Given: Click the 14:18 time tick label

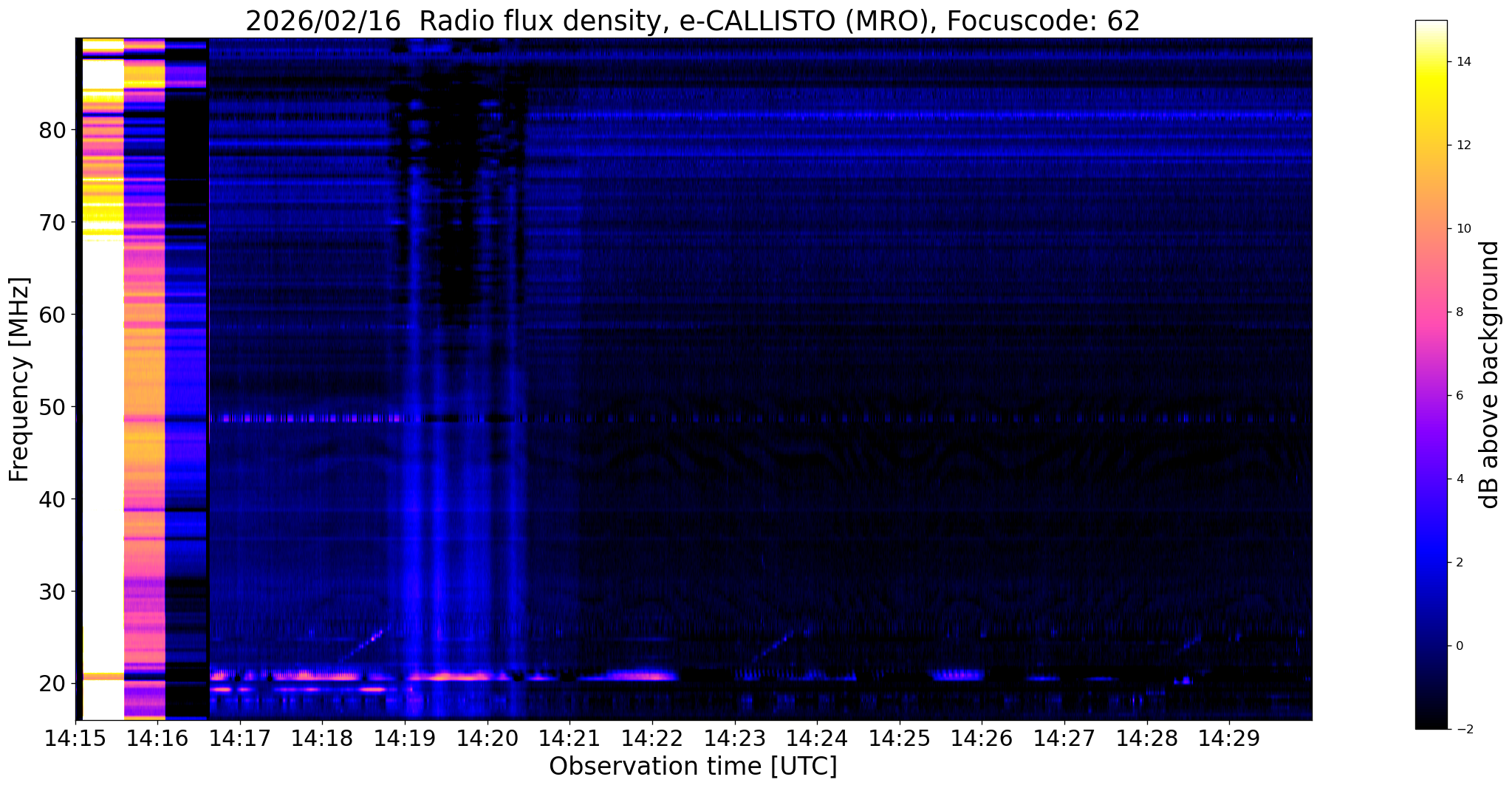Looking at the screenshot, I should (321, 737).
